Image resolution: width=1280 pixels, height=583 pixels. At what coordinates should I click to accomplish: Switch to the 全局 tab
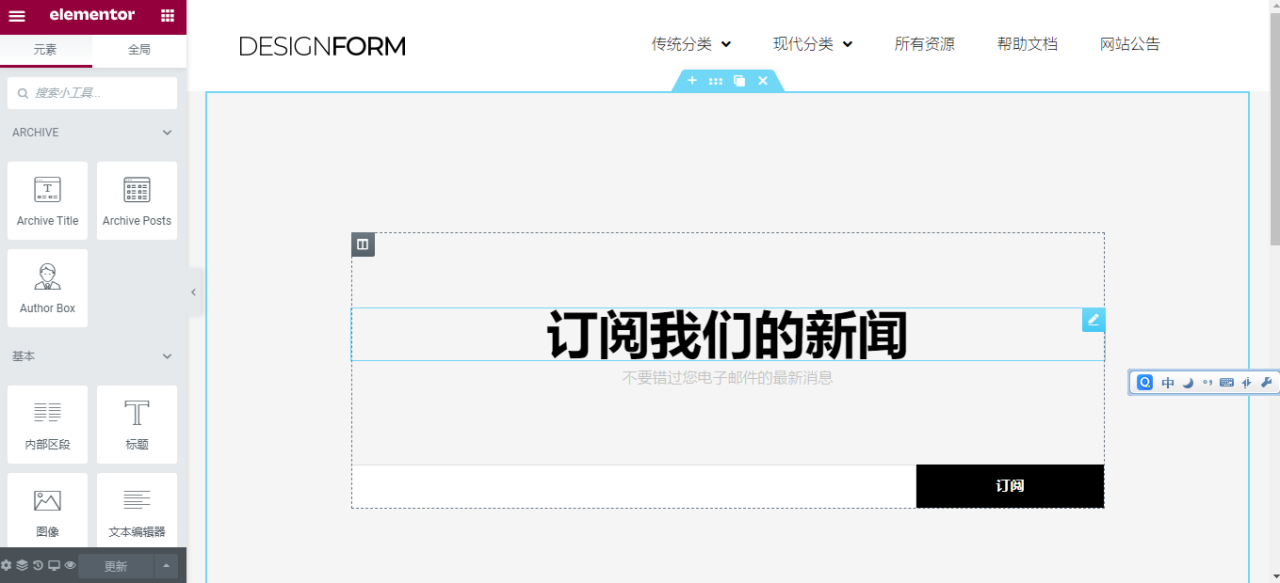tap(139, 48)
